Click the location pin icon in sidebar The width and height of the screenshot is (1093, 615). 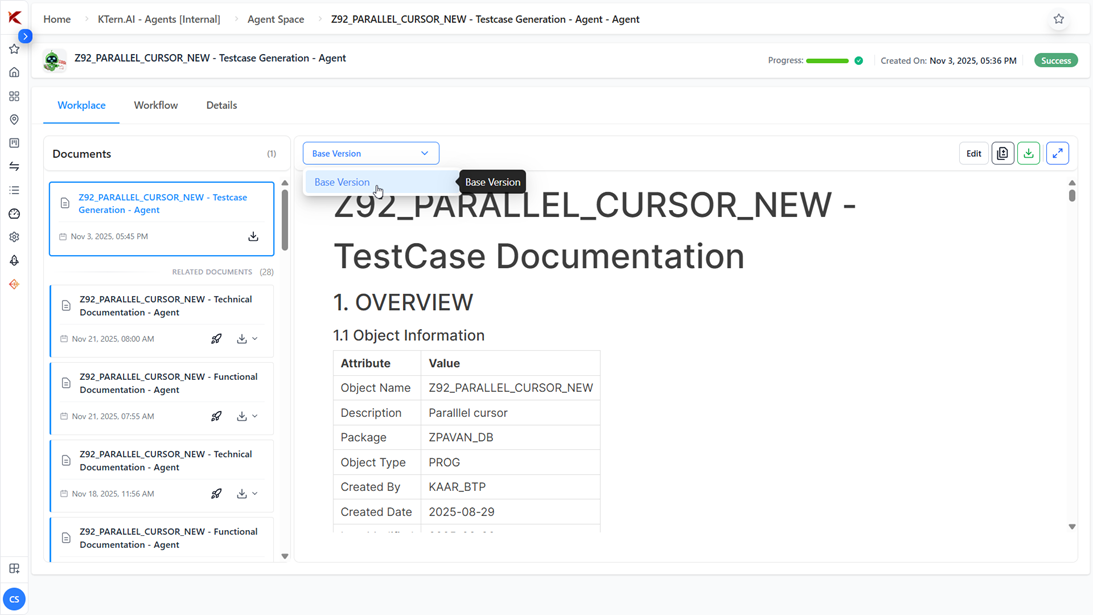point(14,120)
